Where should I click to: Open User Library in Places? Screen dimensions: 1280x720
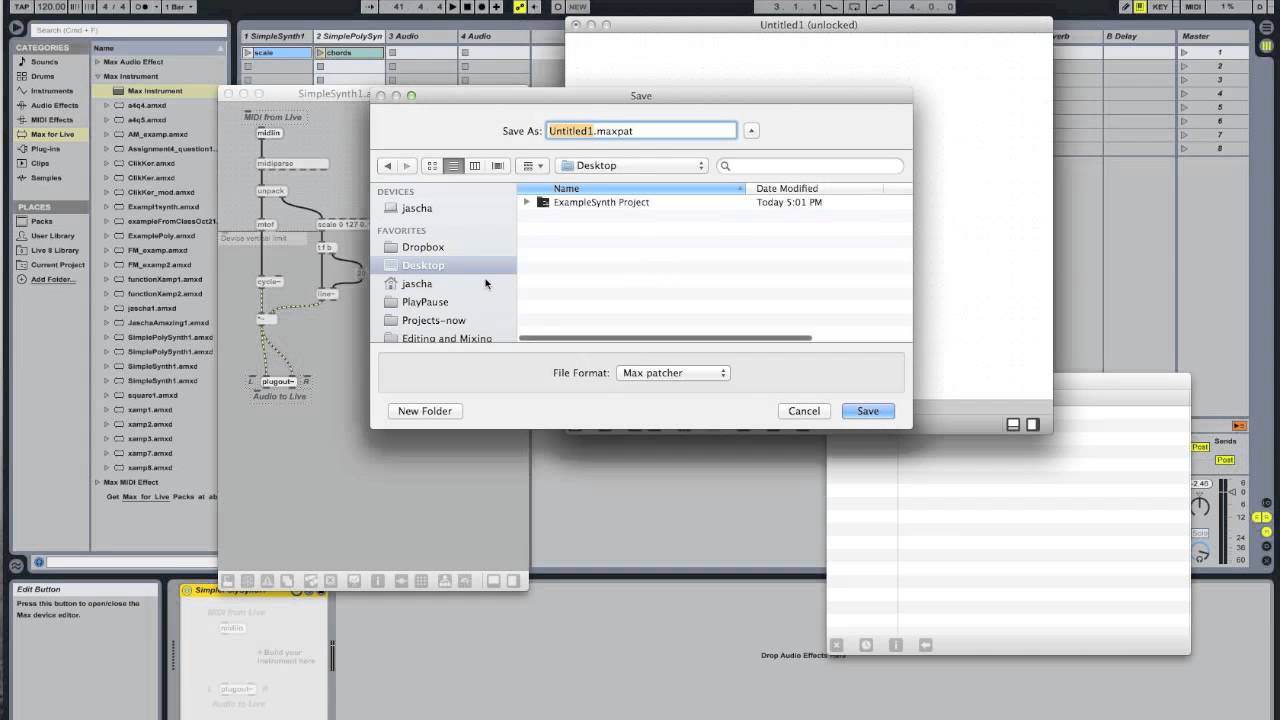tap(52, 236)
